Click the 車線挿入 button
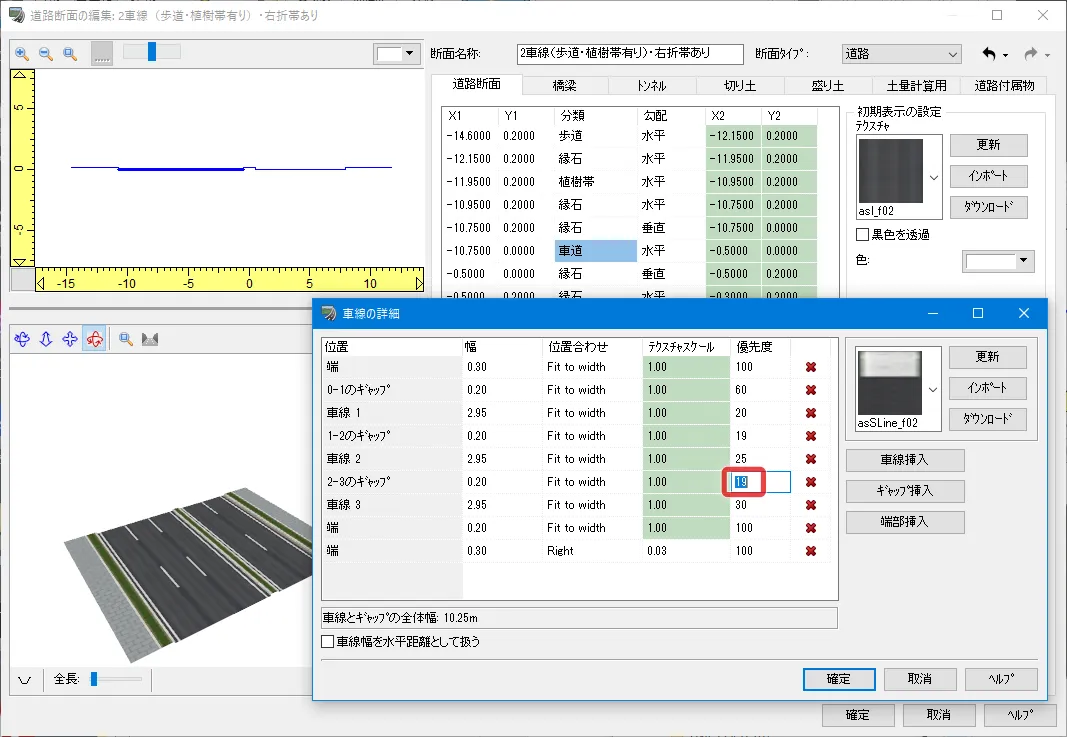Image resolution: width=1067 pixels, height=737 pixels. pos(905,460)
